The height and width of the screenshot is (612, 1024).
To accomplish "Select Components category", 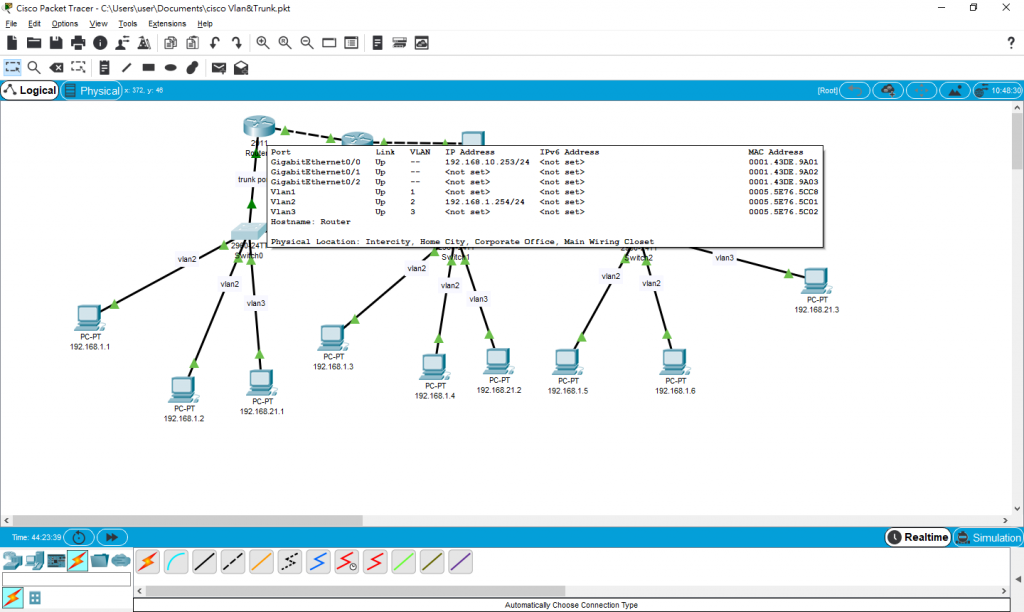I will (x=56, y=560).
